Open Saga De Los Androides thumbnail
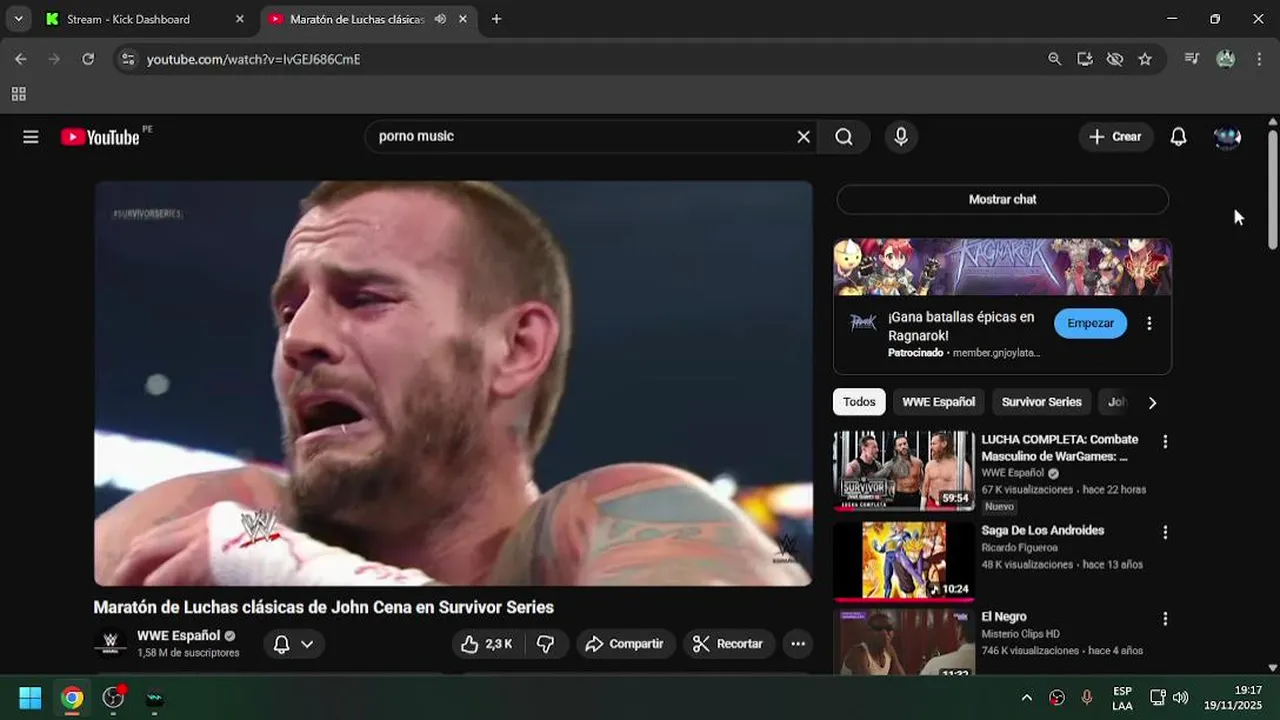The image size is (1280, 720). (x=904, y=561)
